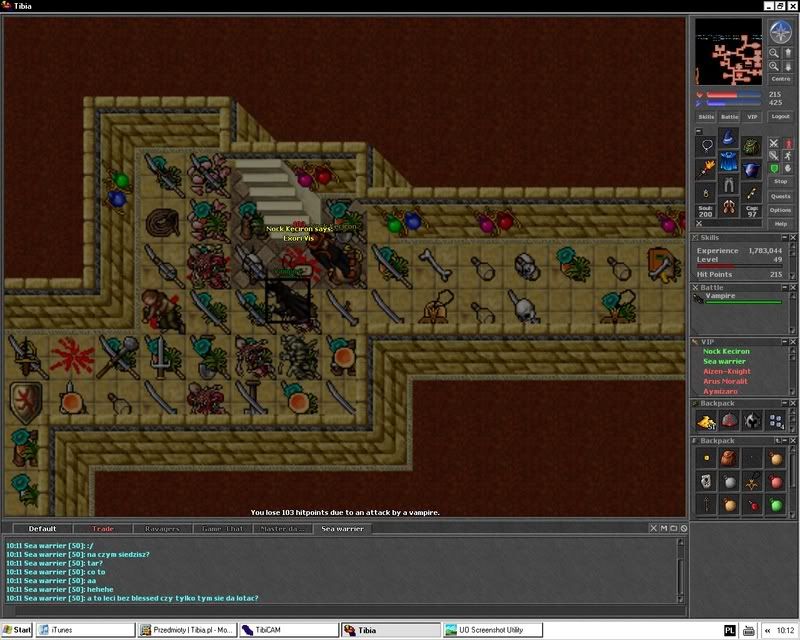
Task: Open the Ravagers chat tab
Action: 162,529
